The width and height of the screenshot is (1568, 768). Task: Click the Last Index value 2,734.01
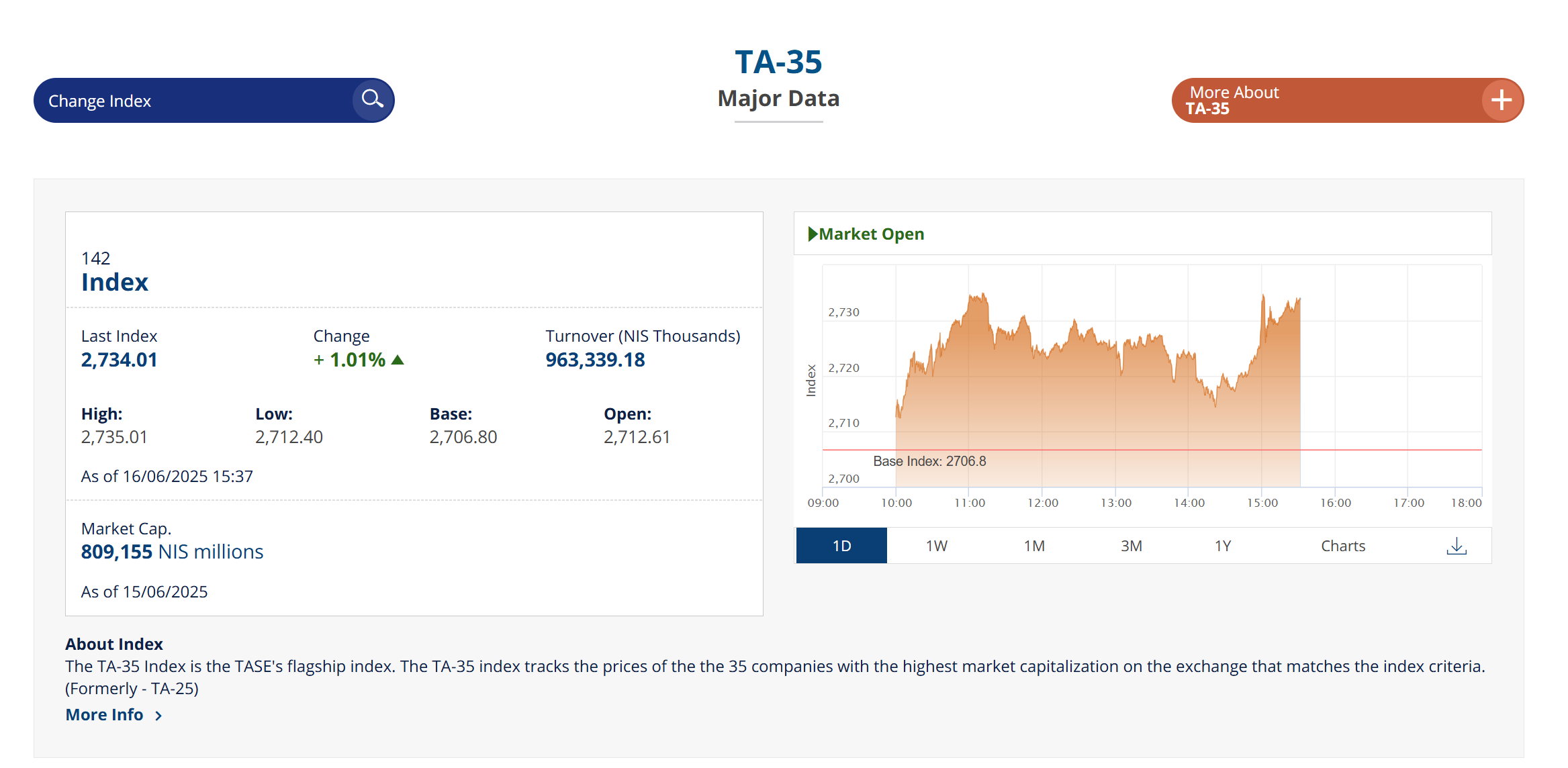pos(119,360)
